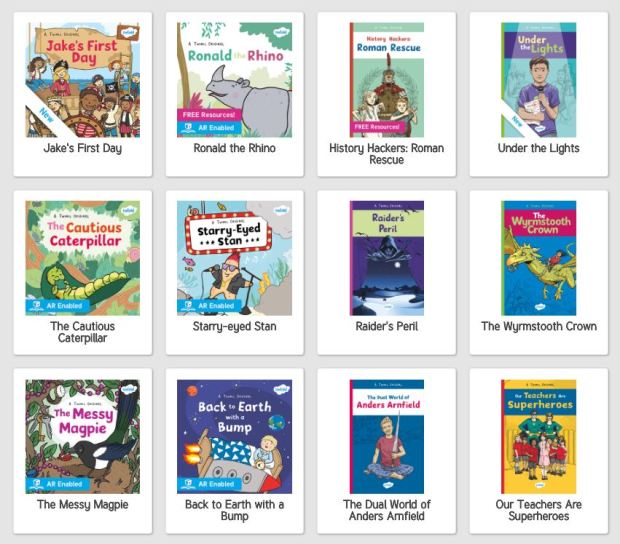Open Jake's First Day book cover
The width and height of the screenshot is (620, 544).
pos(83,80)
